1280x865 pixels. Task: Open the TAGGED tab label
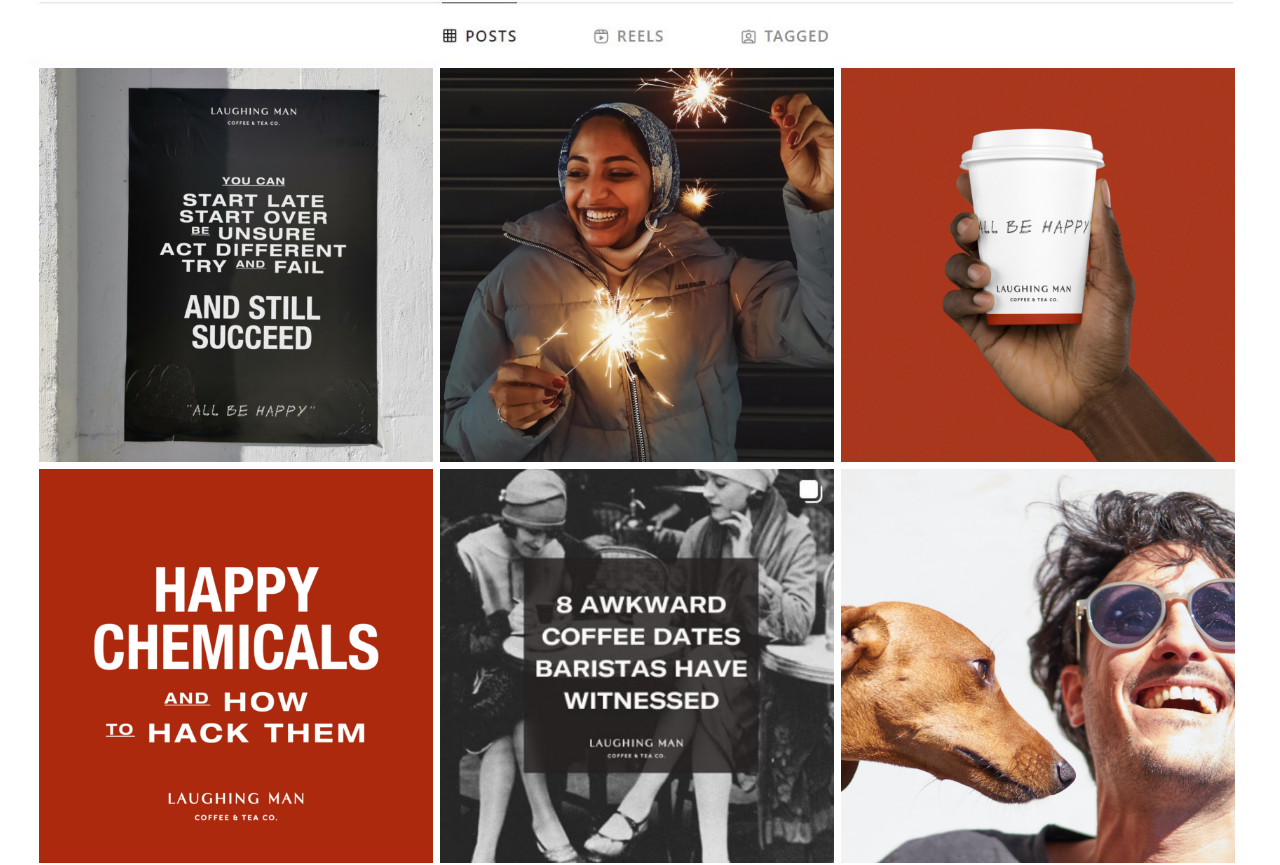point(796,36)
